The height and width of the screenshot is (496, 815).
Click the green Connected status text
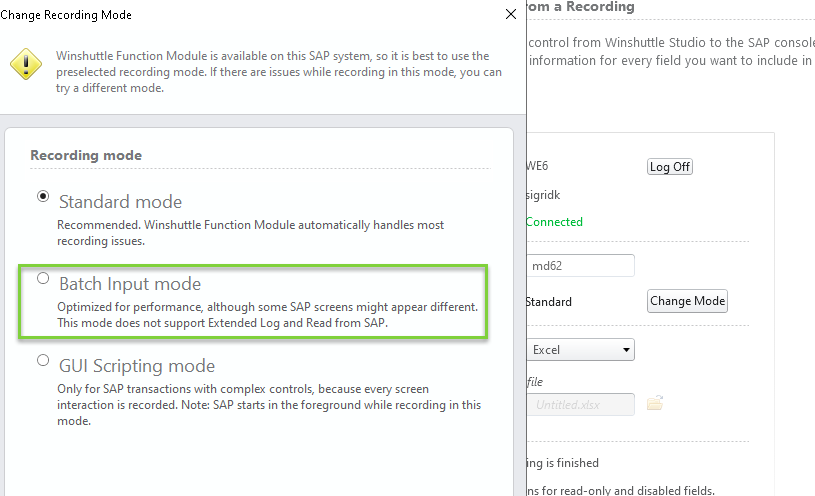pos(554,222)
